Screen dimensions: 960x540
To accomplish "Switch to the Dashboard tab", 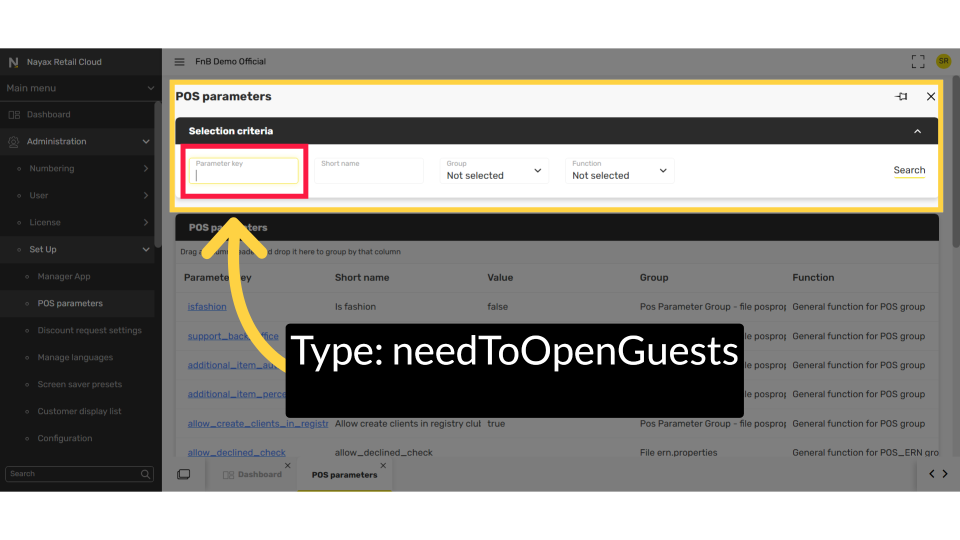I will (252, 475).
